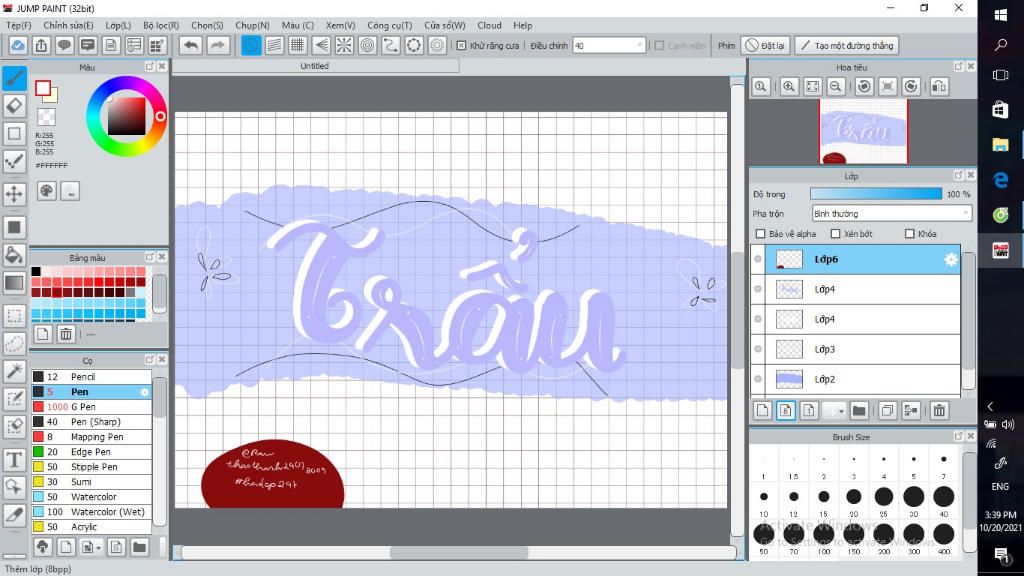Expand the Điều chỉnh value dropdown

tap(640, 45)
